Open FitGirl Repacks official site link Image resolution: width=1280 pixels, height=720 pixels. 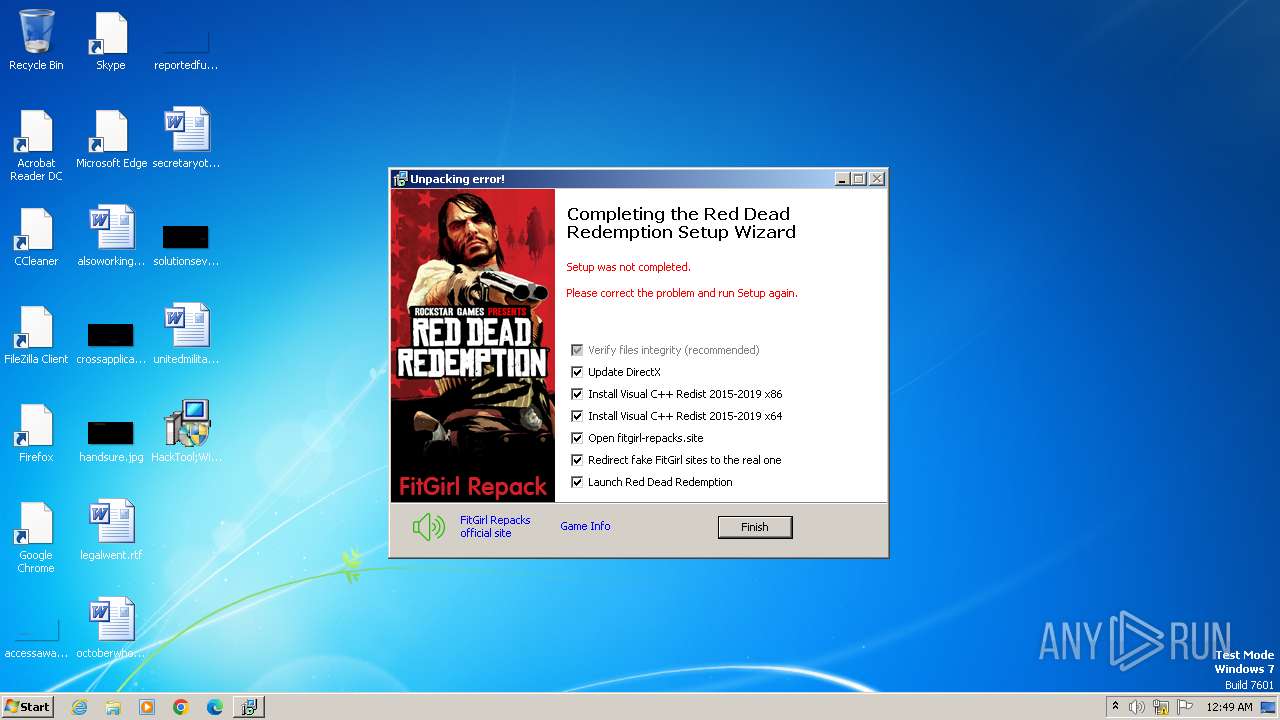(x=495, y=527)
